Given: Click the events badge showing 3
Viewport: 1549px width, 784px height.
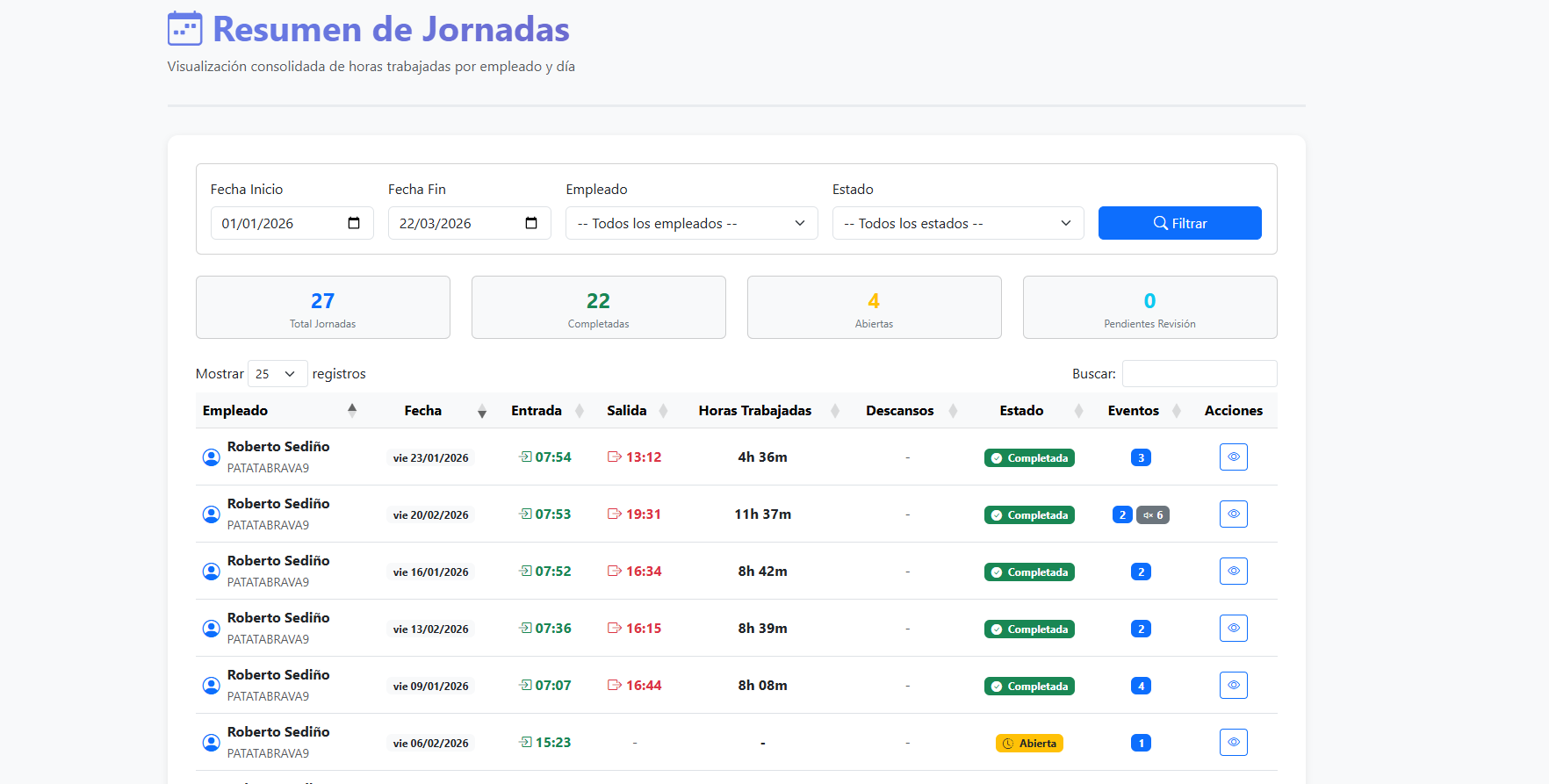Looking at the screenshot, I should pyautogui.click(x=1141, y=458).
